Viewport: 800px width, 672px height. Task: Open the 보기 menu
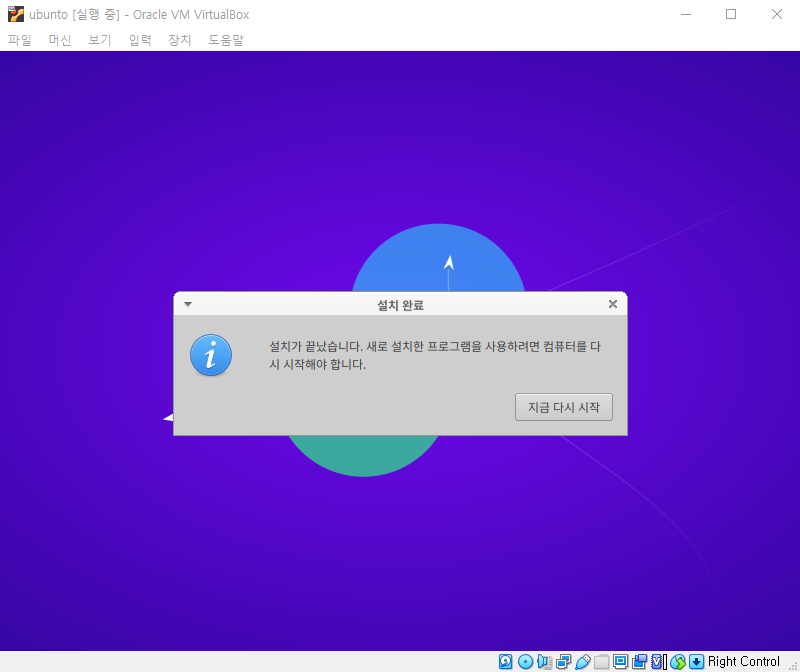point(99,40)
